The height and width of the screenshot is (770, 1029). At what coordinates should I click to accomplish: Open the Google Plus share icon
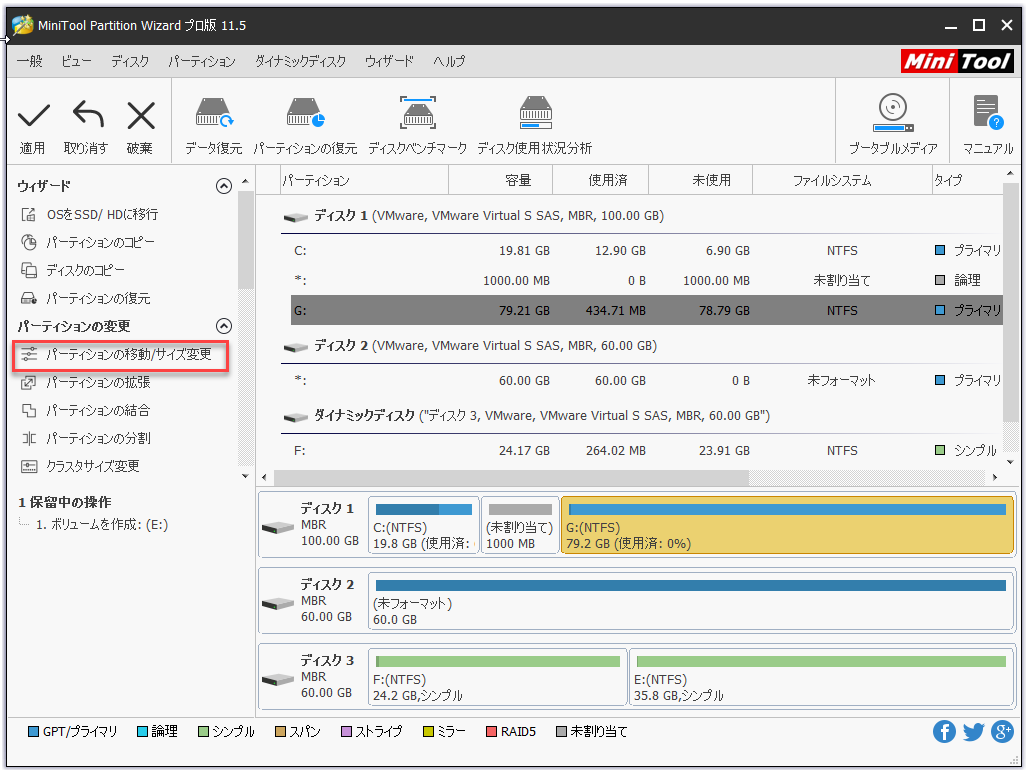click(1002, 731)
